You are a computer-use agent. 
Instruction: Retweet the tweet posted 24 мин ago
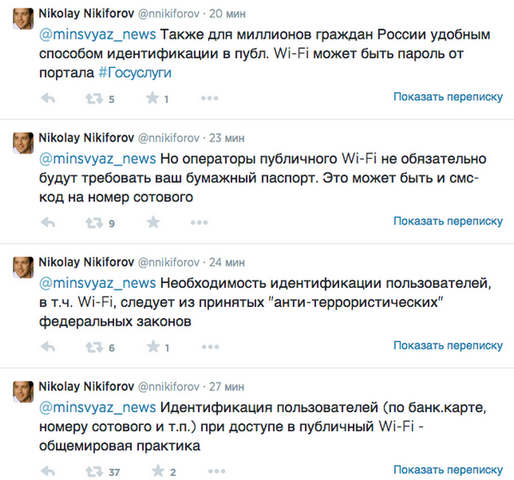click(x=94, y=347)
